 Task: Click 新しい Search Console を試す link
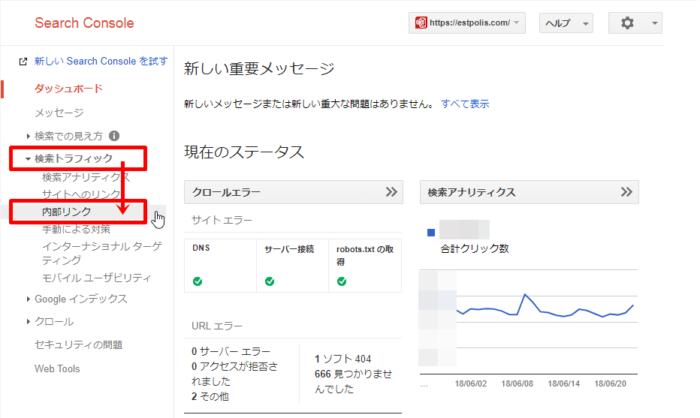click(x=101, y=61)
